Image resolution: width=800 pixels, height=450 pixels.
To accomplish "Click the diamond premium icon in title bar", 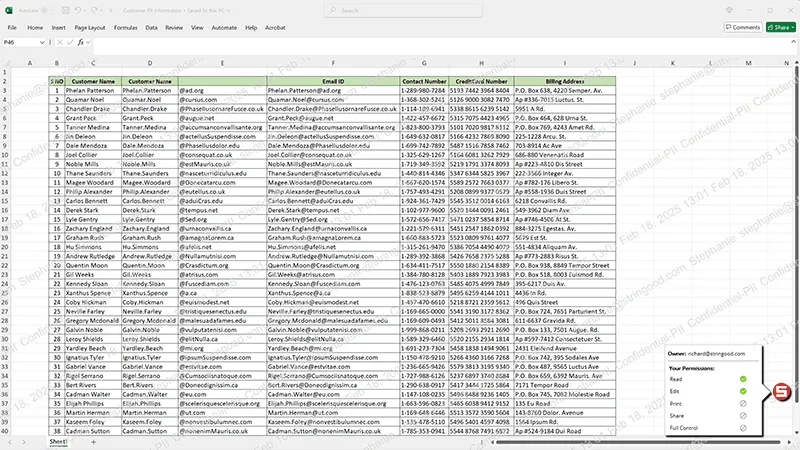I will coord(729,10).
